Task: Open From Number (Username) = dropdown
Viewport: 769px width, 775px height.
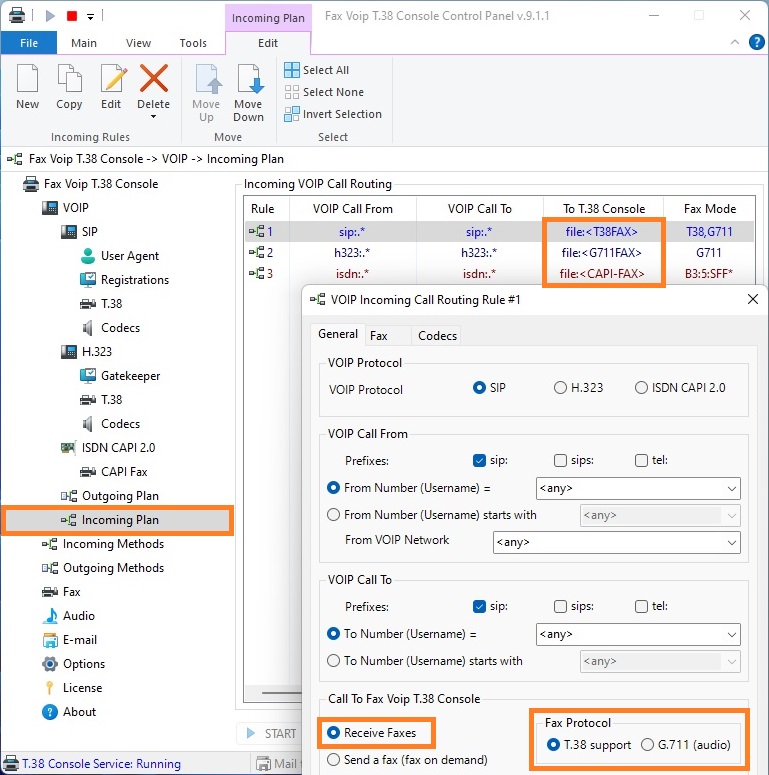Action: point(731,488)
